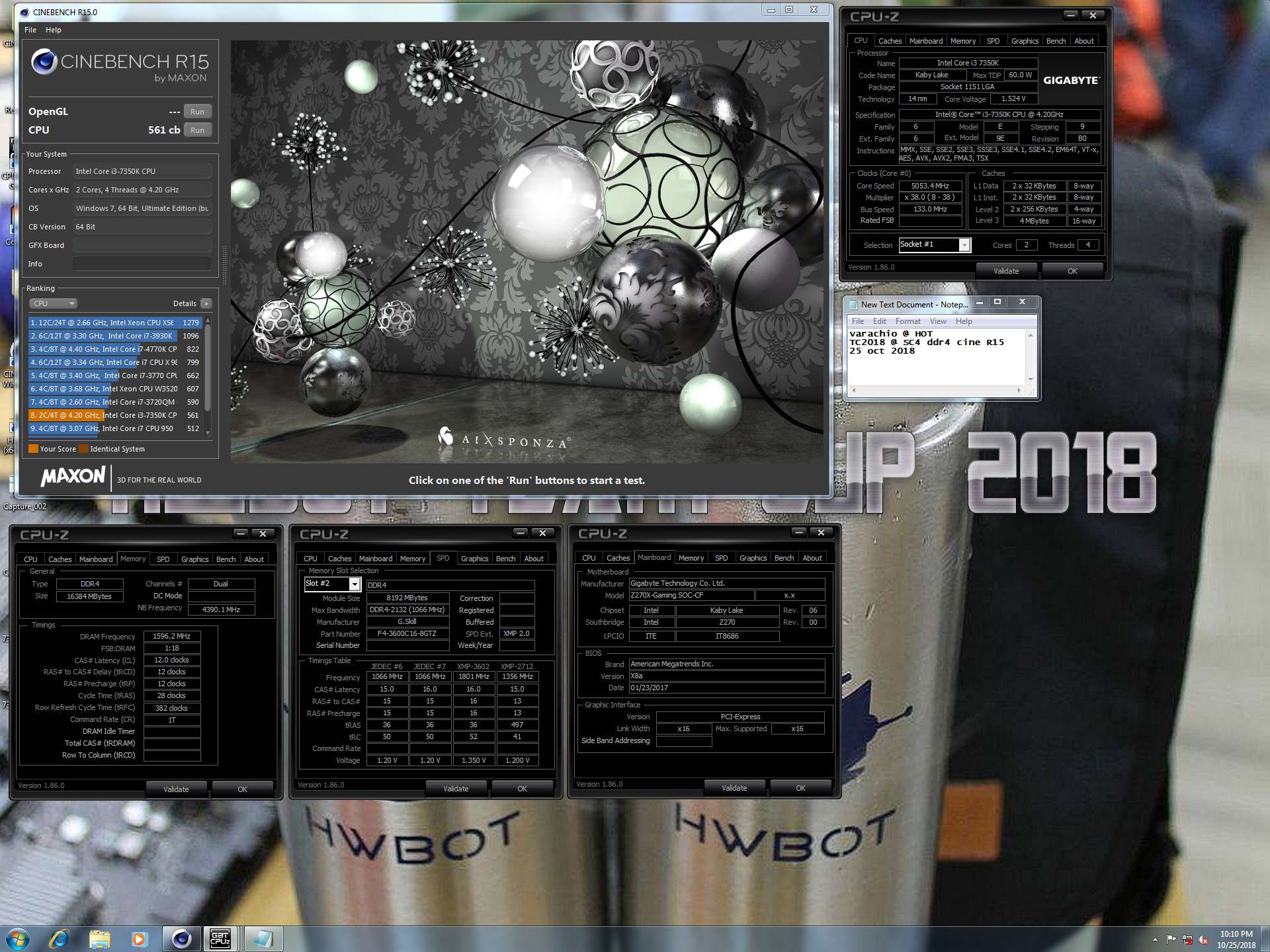Click the Windows Start orb
Image resolution: width=1270 pixels, height=952 pixels.
pyautogui.click(x=18, y=938)
